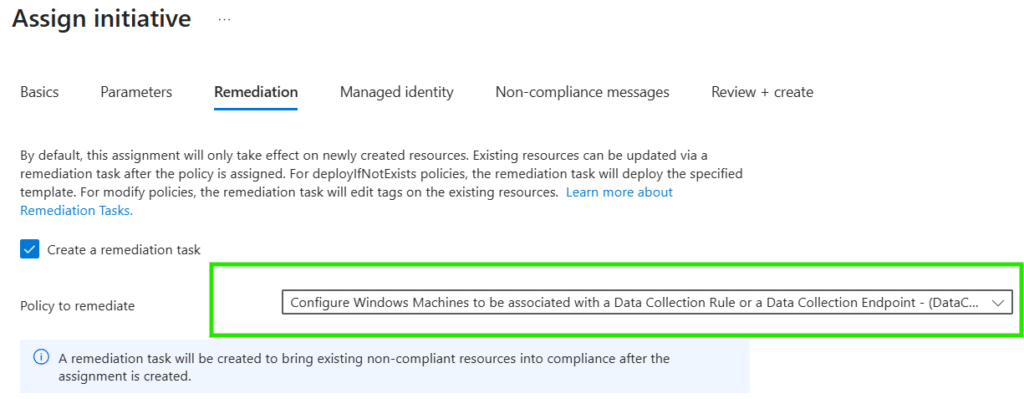Click the 'Learn more about' link
Screen dimensions: 1024x399
(x=619, y=193)
